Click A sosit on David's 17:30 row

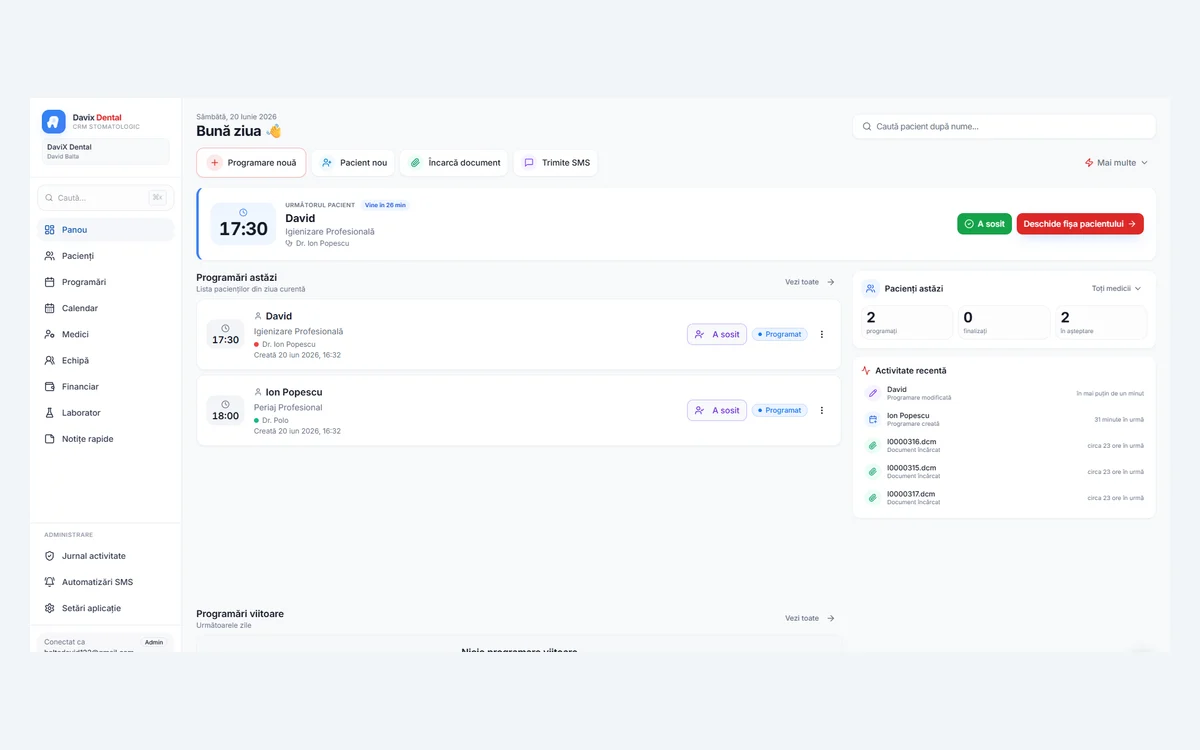point(717,334)
